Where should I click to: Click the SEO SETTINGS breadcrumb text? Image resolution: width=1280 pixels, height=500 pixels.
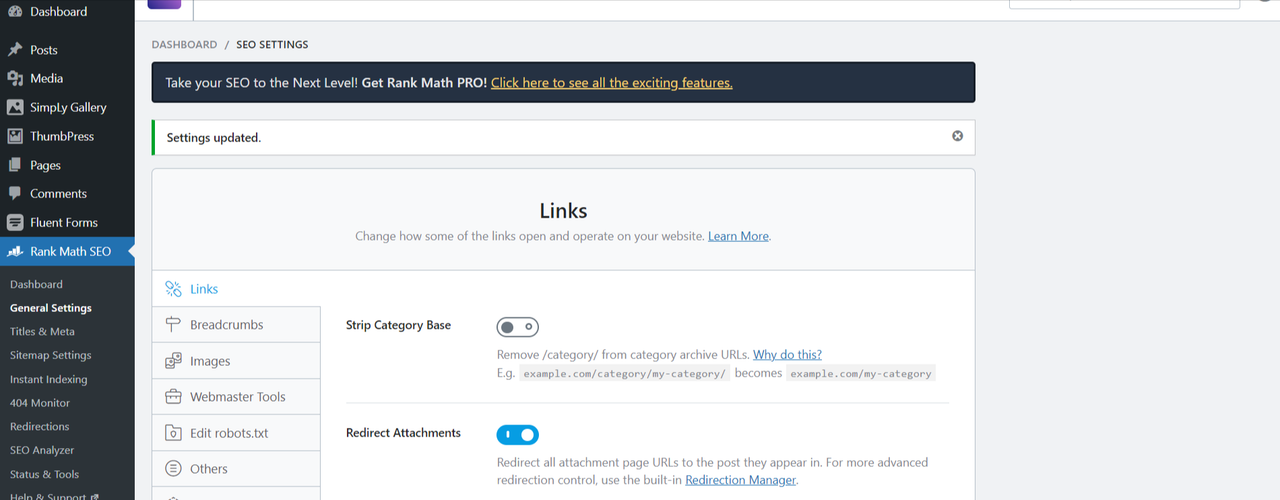point(272,45)
